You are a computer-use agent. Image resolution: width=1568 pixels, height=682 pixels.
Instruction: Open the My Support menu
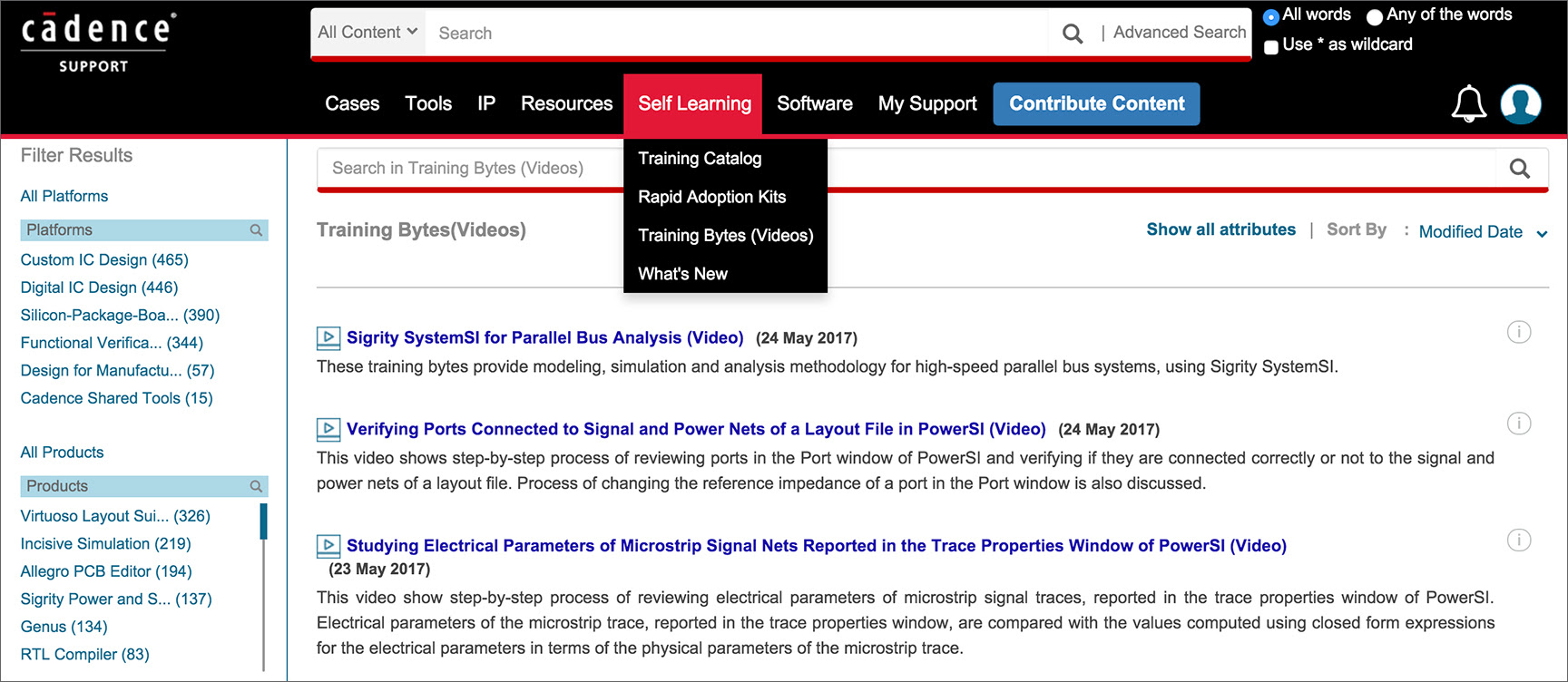coord(927,103)
